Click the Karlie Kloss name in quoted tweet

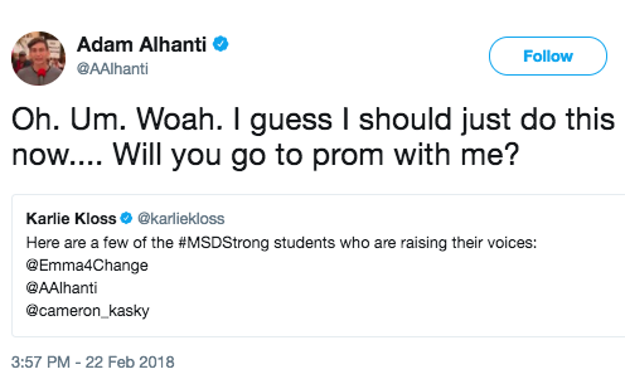(71, 218)
